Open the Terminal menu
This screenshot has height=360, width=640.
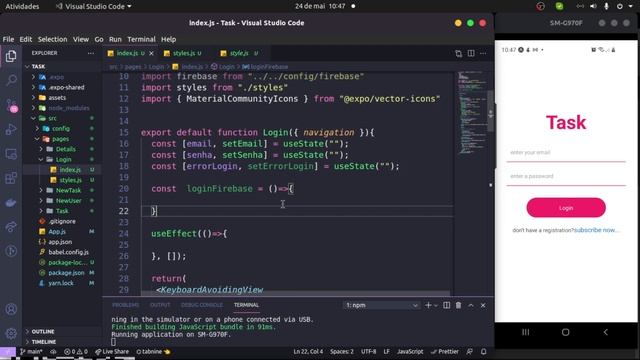[141, 39]
